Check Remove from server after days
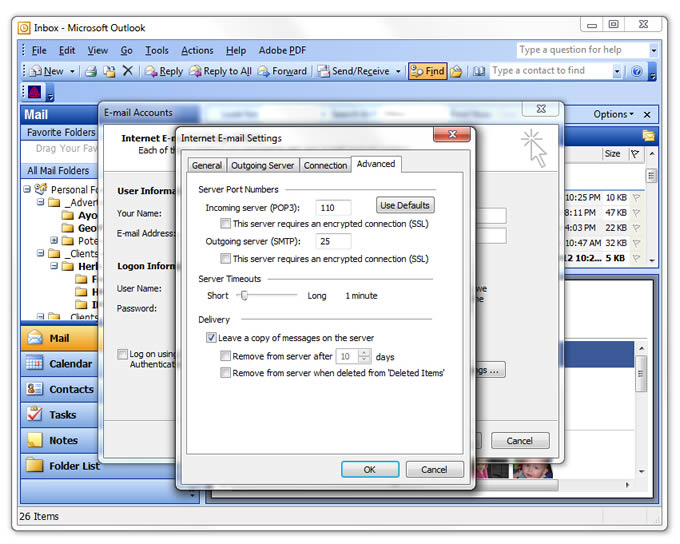 [x=225, y=356]
